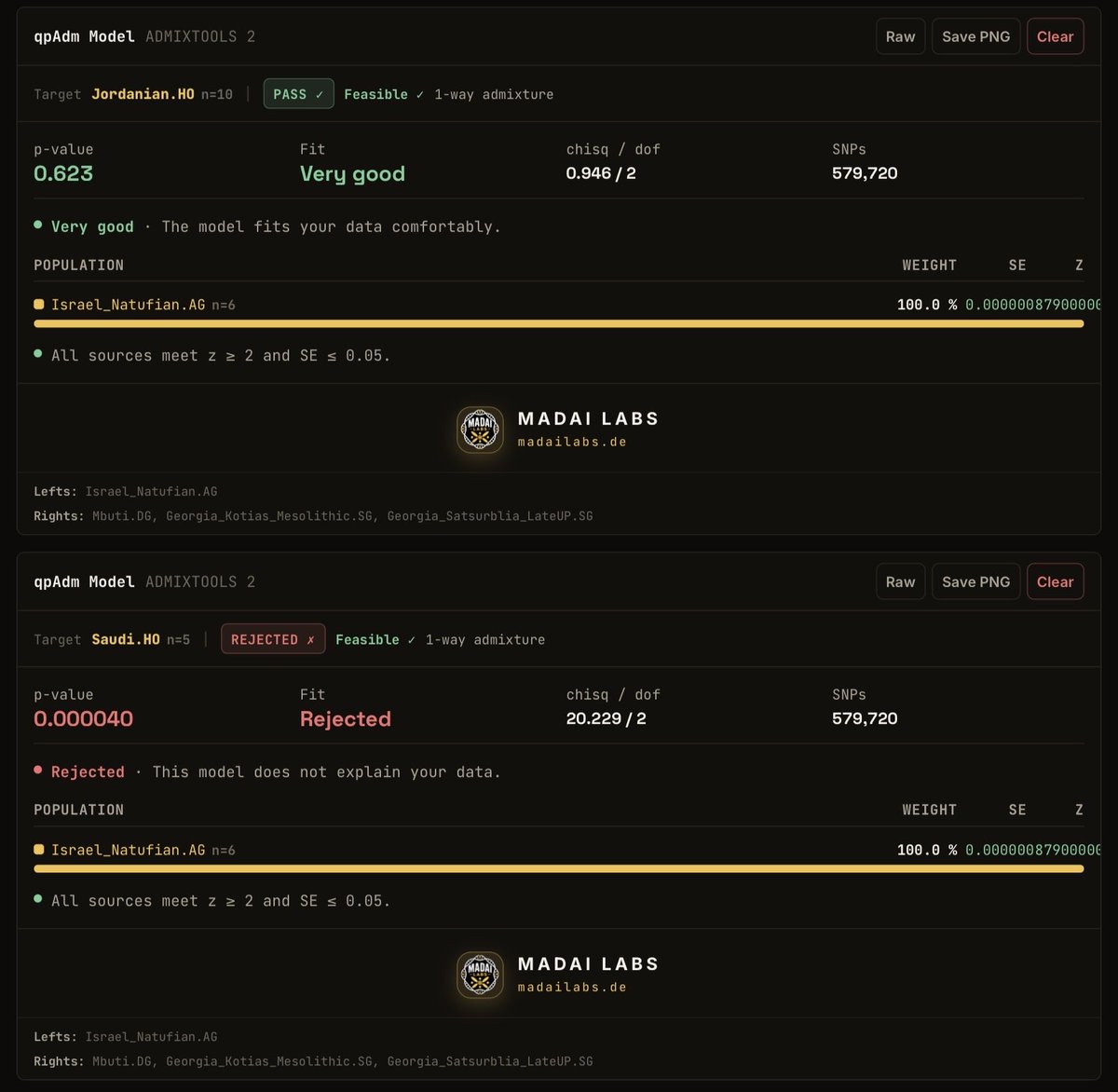Click the Madai Labs logo in Saudi panel

coord(480,976)
